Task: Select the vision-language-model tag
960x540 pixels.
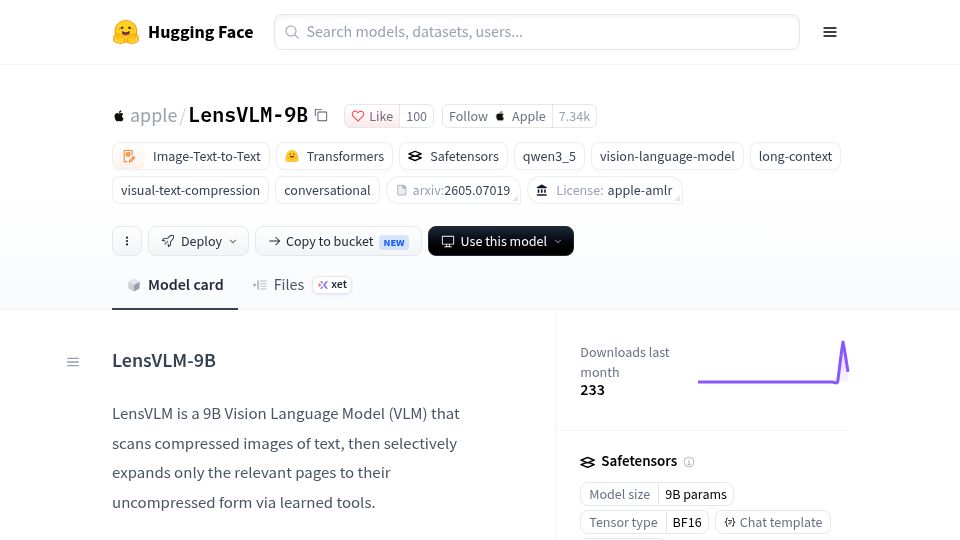Action: [x=667, y=156]
